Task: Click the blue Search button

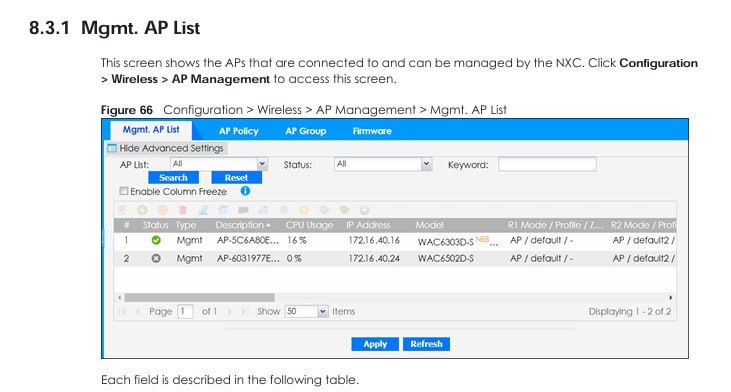Action: point(173,178)
